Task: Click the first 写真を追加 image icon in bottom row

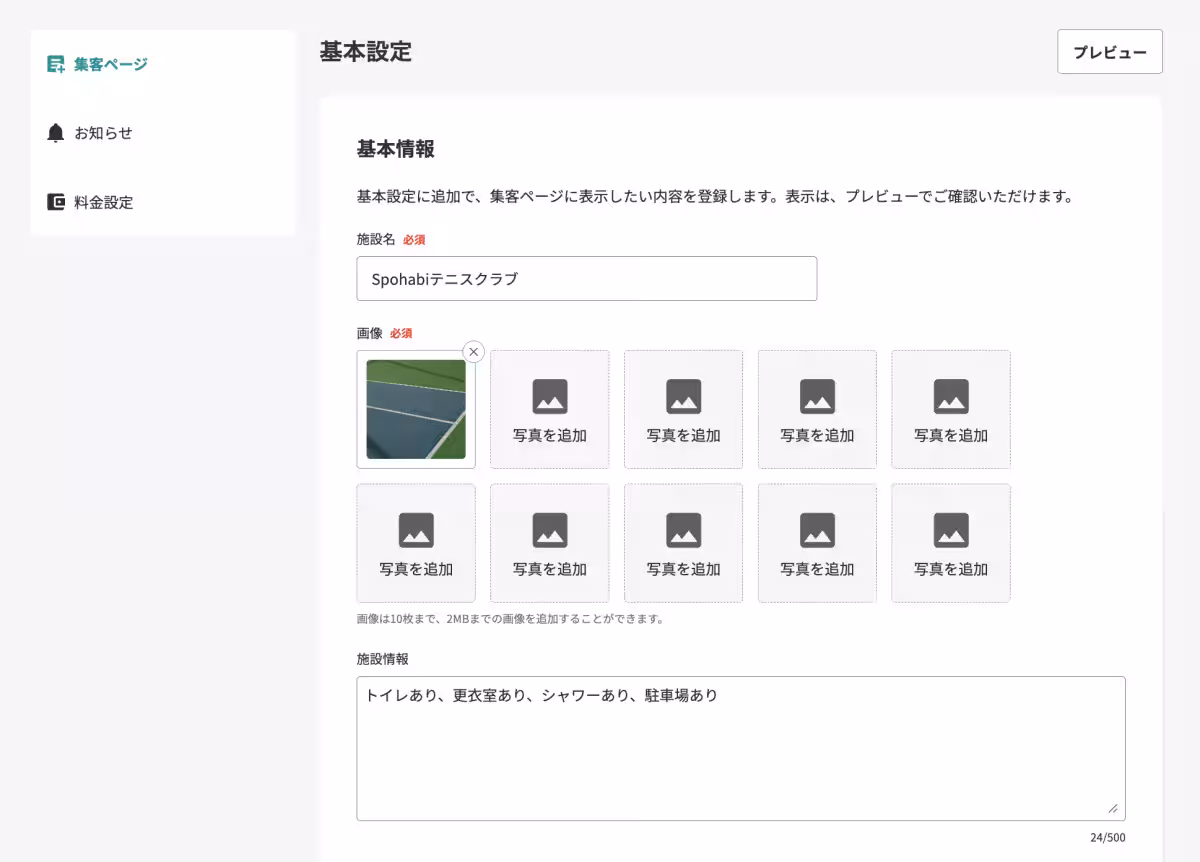Action: 416,530
